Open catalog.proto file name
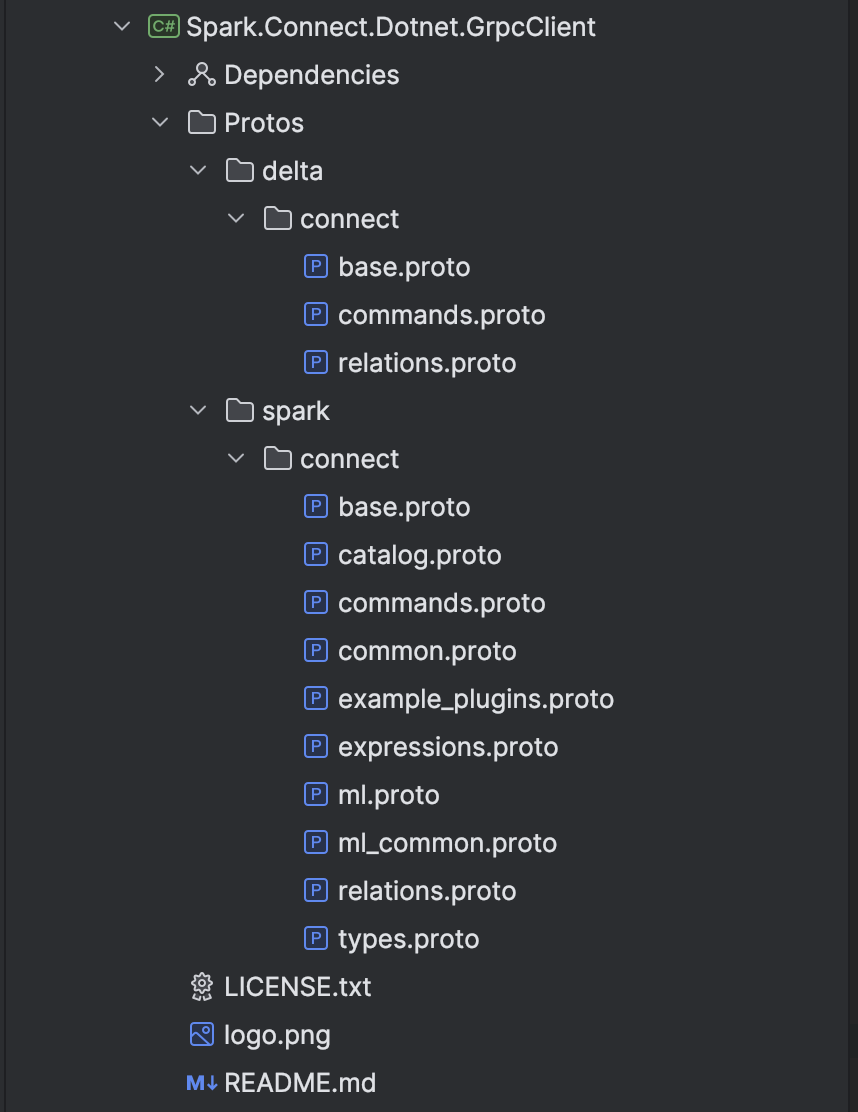The width and height of the screenshot is (858, 1112). (420, 555)
